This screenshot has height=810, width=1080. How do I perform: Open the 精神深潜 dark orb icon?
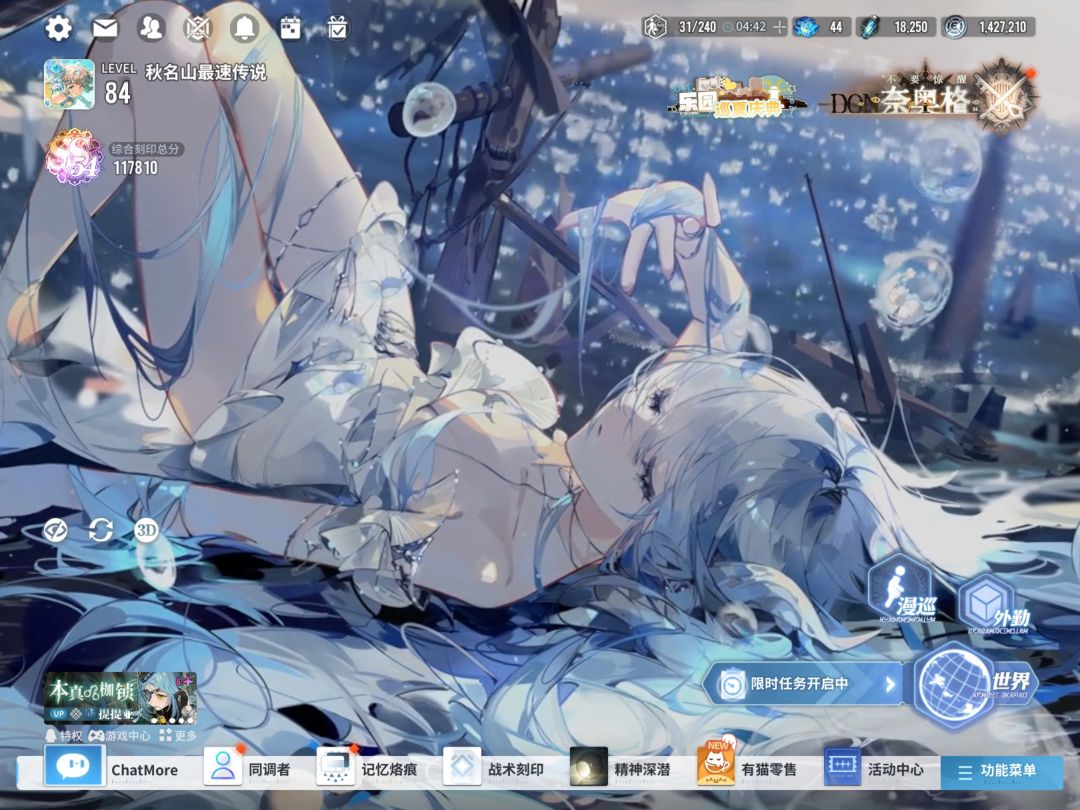pos(589,766)
